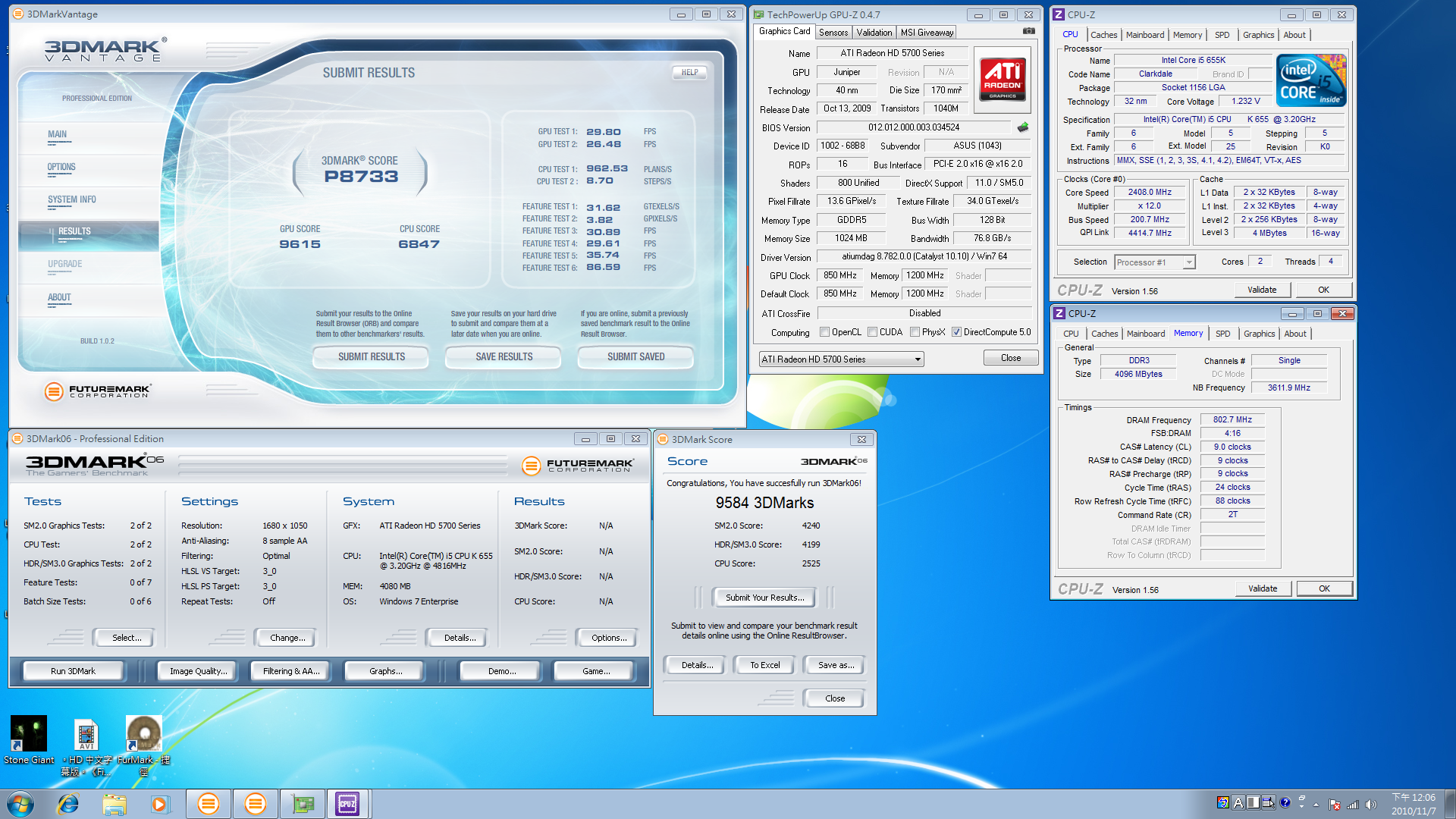The height and width of the screenshot is (819, 1456).
Task: Select the FurMark desktop shortcut
Action: coord(143,747)
